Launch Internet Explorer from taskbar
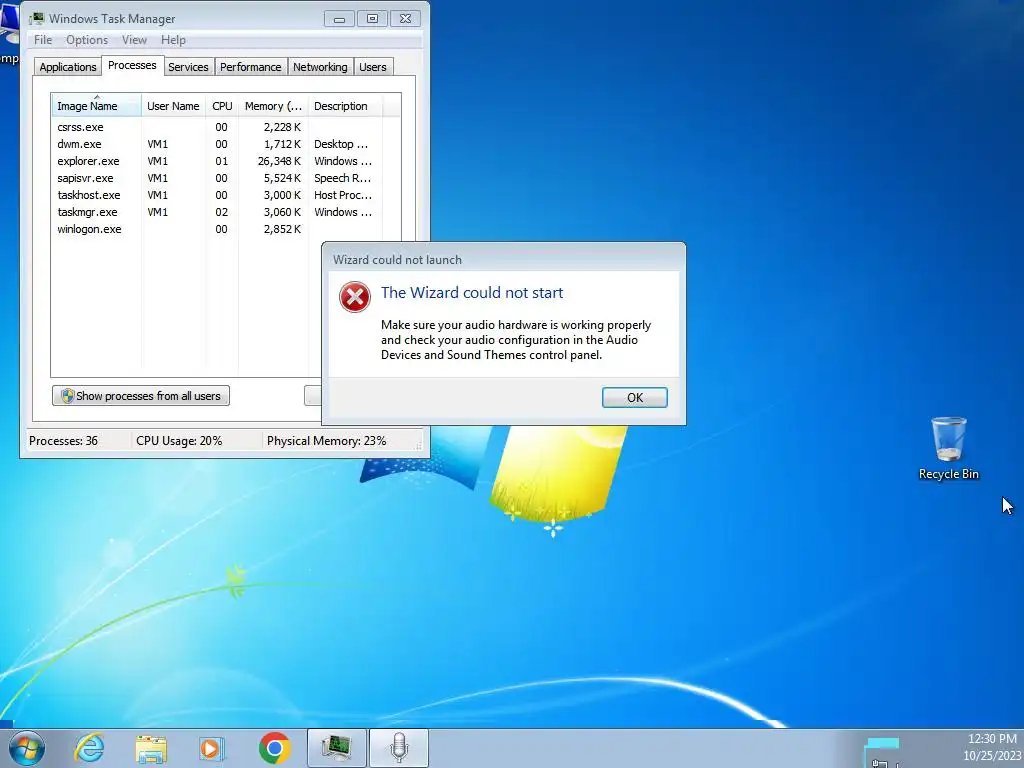The width and height of the screenshot is (1024, 768). point(89,748)
